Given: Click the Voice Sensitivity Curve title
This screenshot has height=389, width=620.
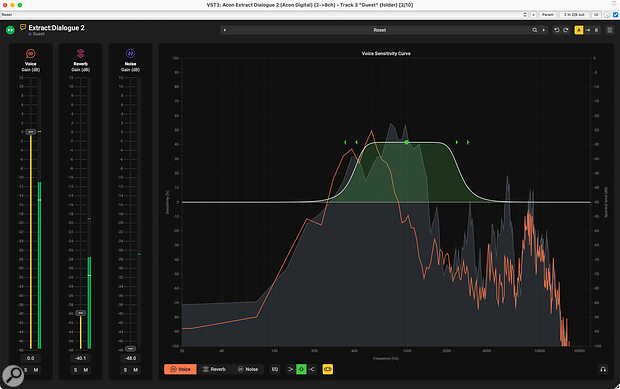Looking at the screenshot, I should (386, 53).
